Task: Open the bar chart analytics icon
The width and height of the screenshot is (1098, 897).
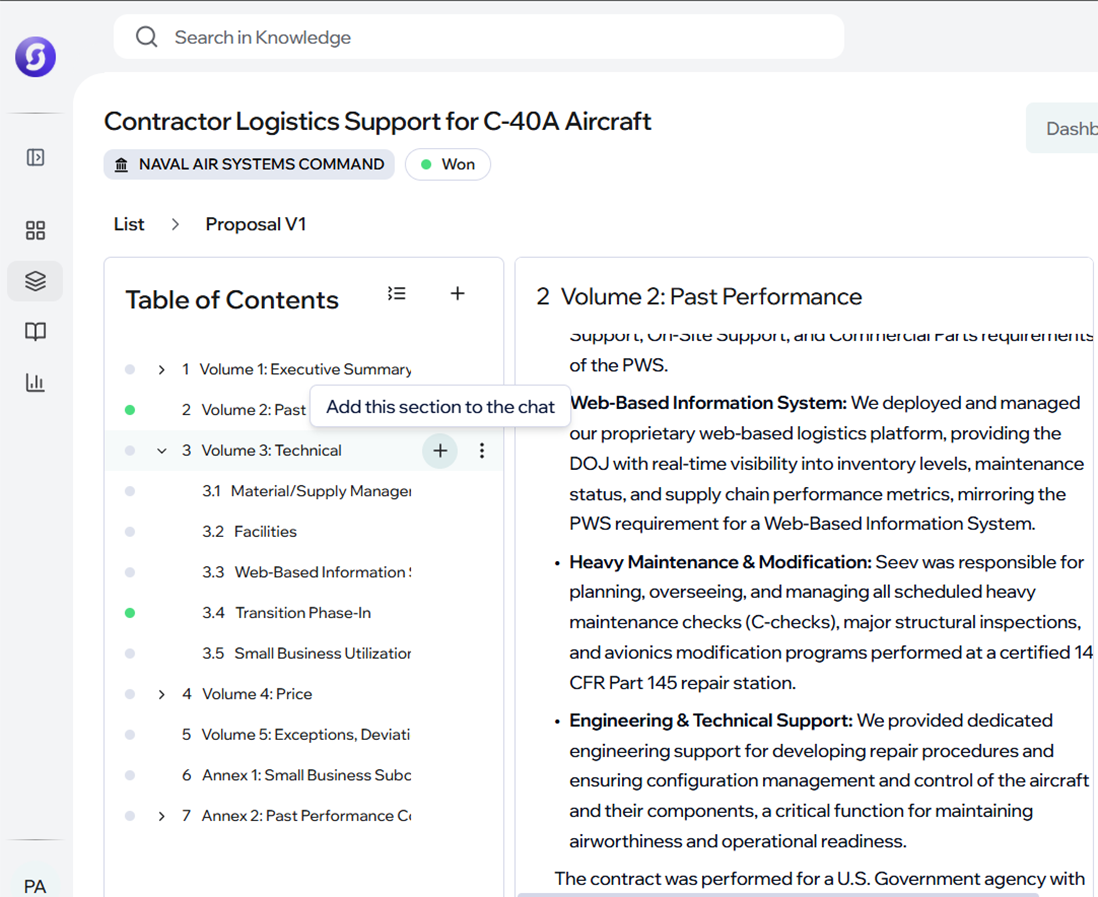Action: point(35,382)
